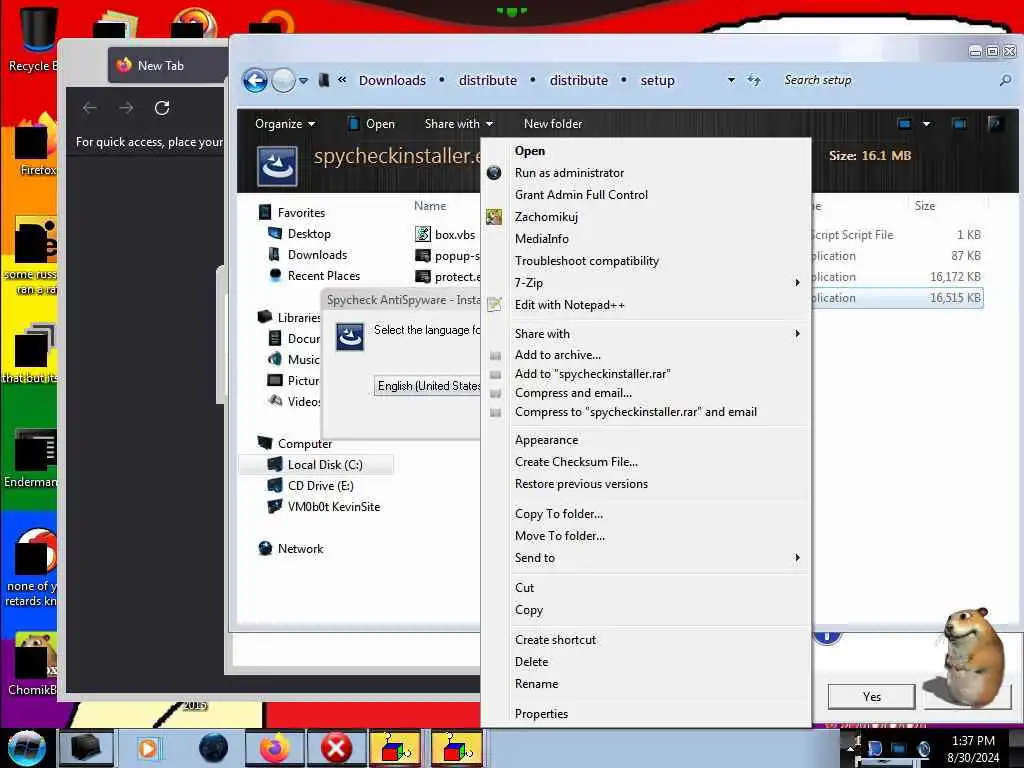Click the Open toolbar button
This screenshot has height=768, width=1024.
pos(372,123)
